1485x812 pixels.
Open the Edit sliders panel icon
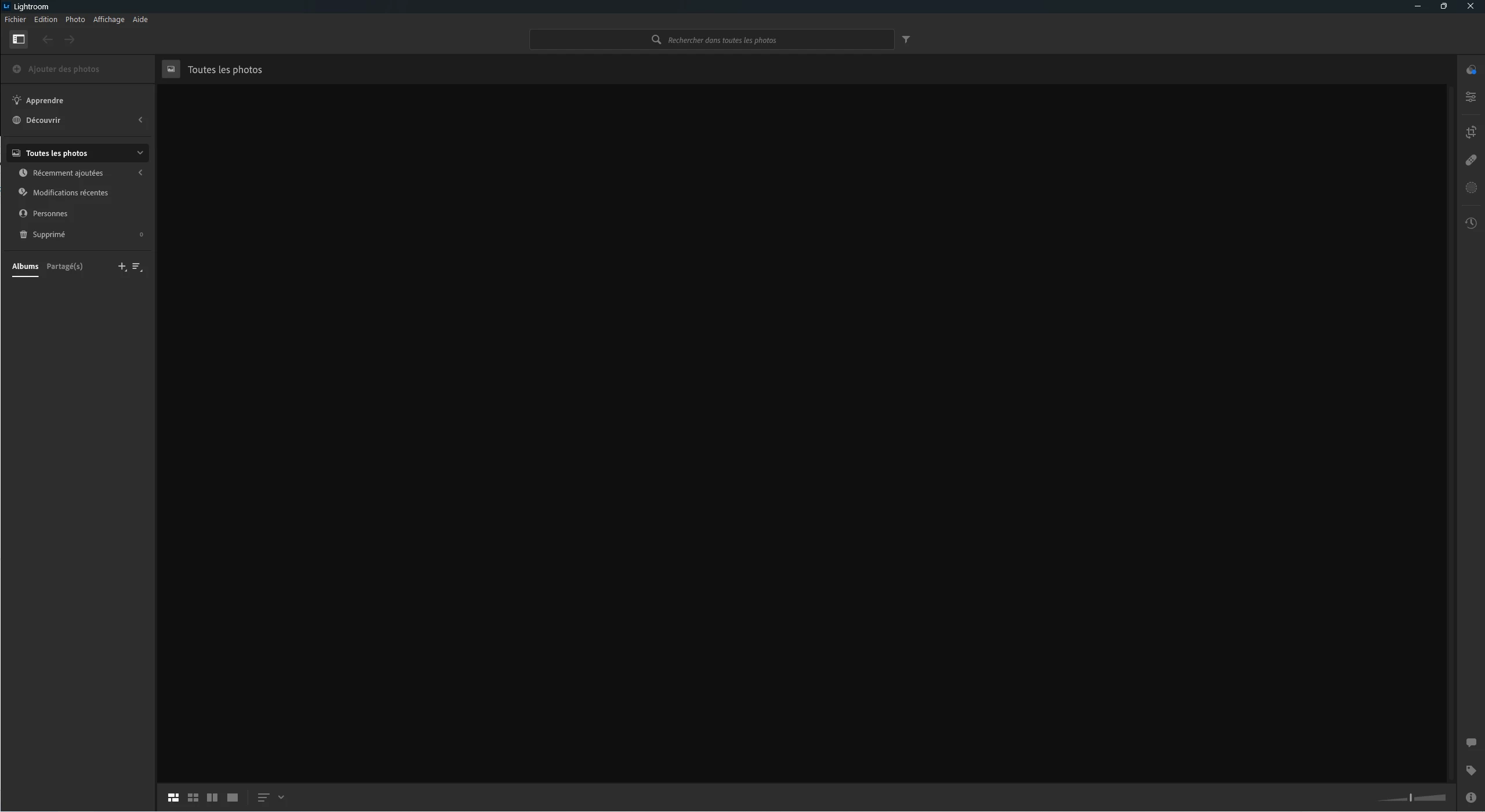[x=1471, y=97]
